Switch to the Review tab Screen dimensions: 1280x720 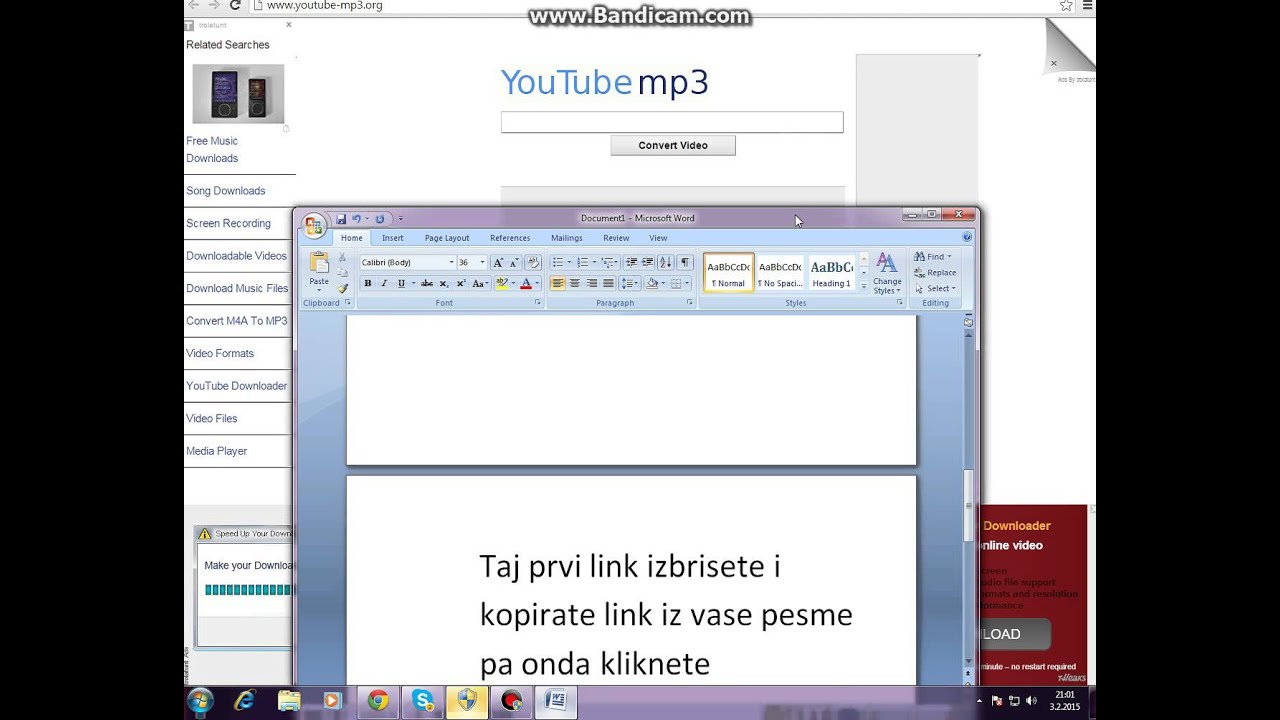616,238
